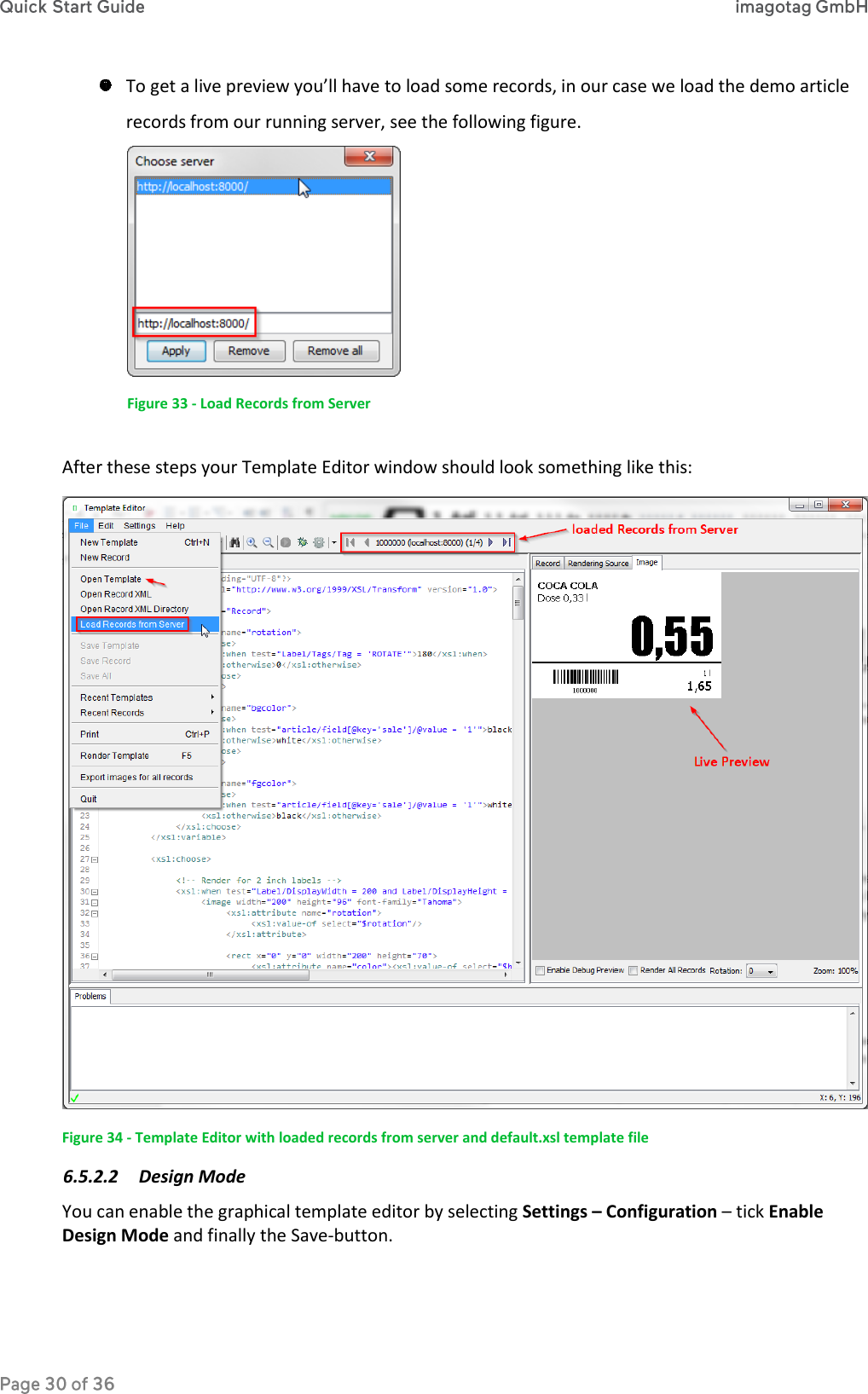Click the zoom in magnifier icon
This screenshot has width=868, height=1394.
252,542
